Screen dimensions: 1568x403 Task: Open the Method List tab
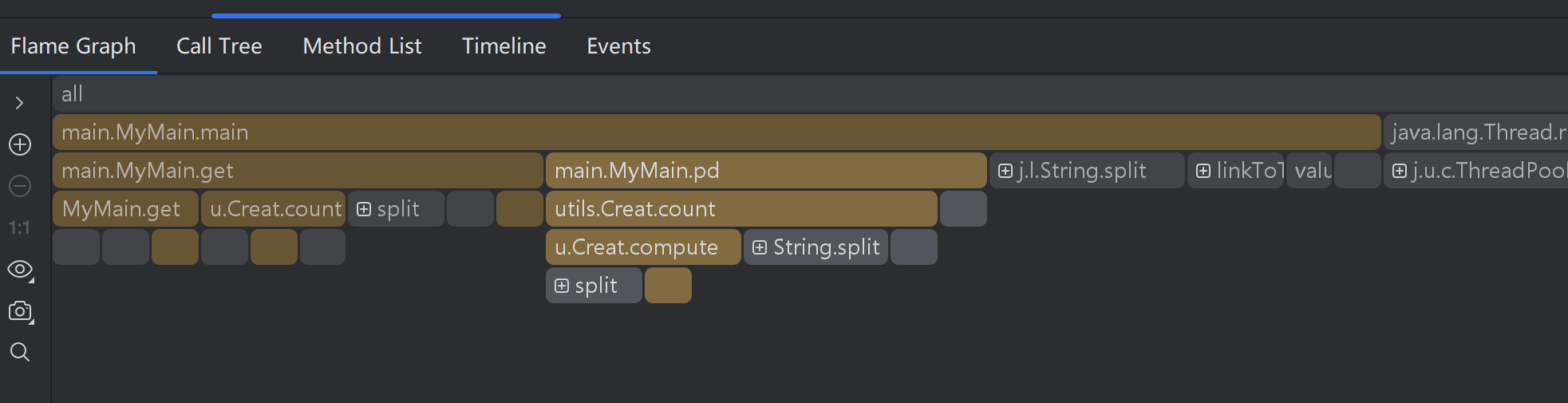362,46
